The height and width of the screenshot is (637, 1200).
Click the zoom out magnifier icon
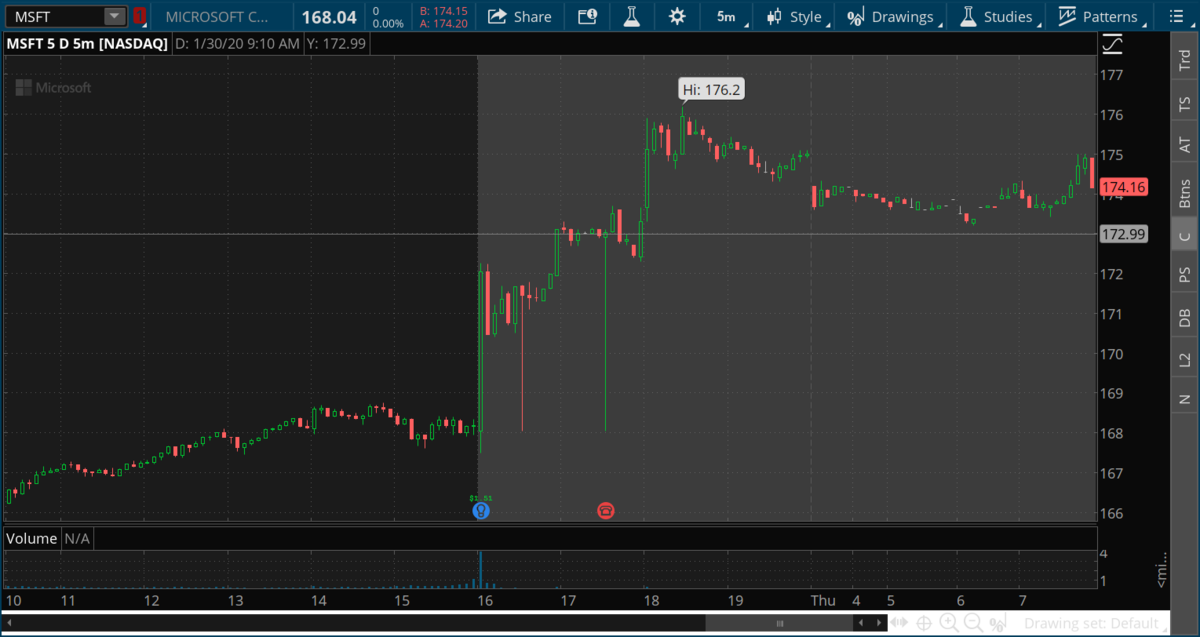click(x=972, y=623)
